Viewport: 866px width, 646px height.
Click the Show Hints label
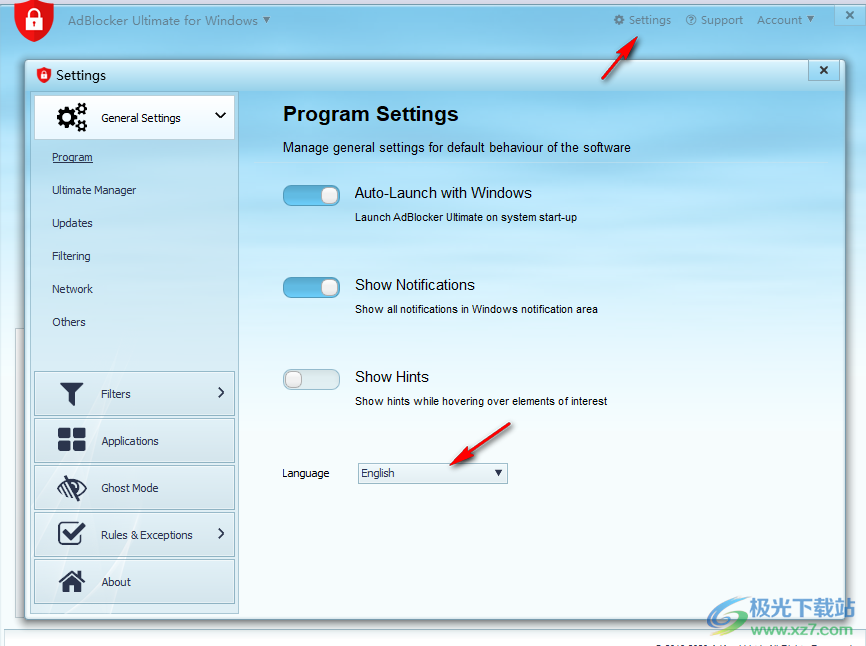tap(392, 377)
